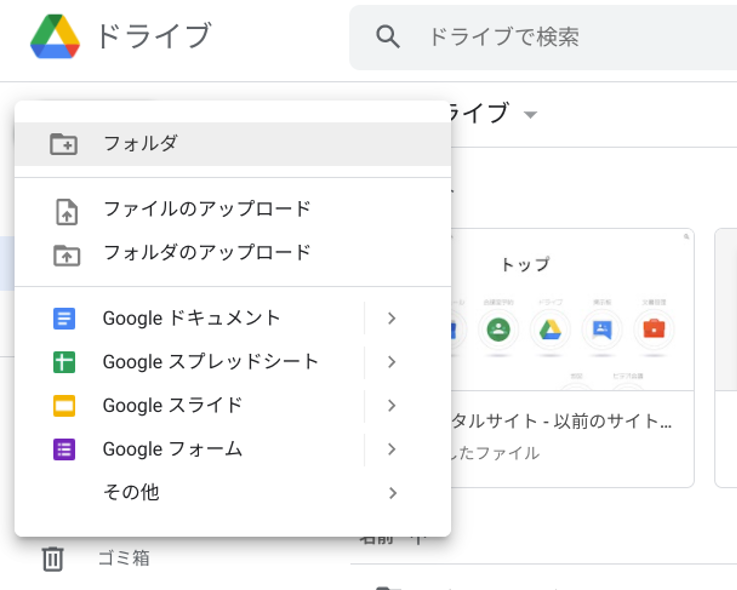Click the folder upload icon

pos(66,255)
